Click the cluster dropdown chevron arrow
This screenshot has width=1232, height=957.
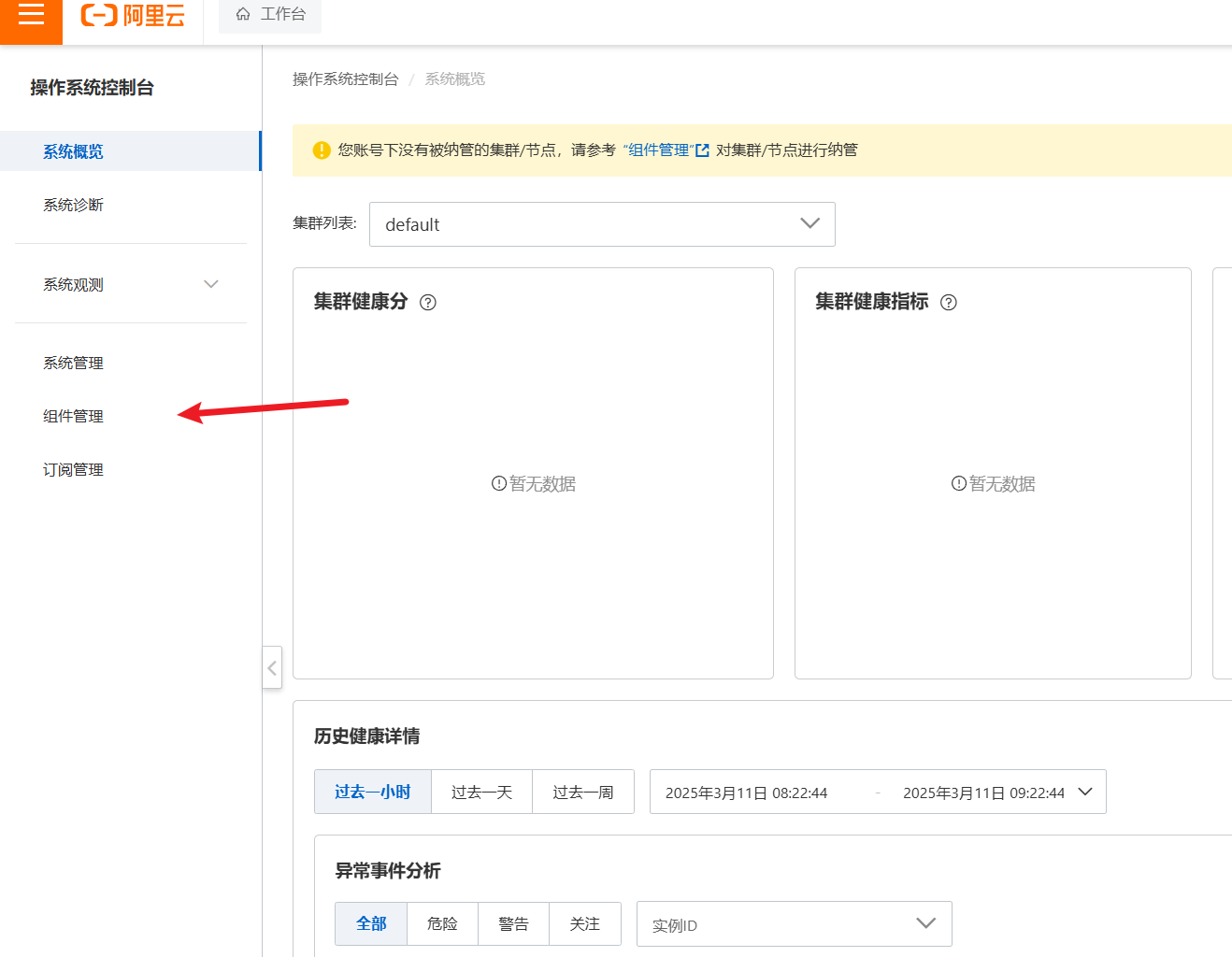[809, 223]
